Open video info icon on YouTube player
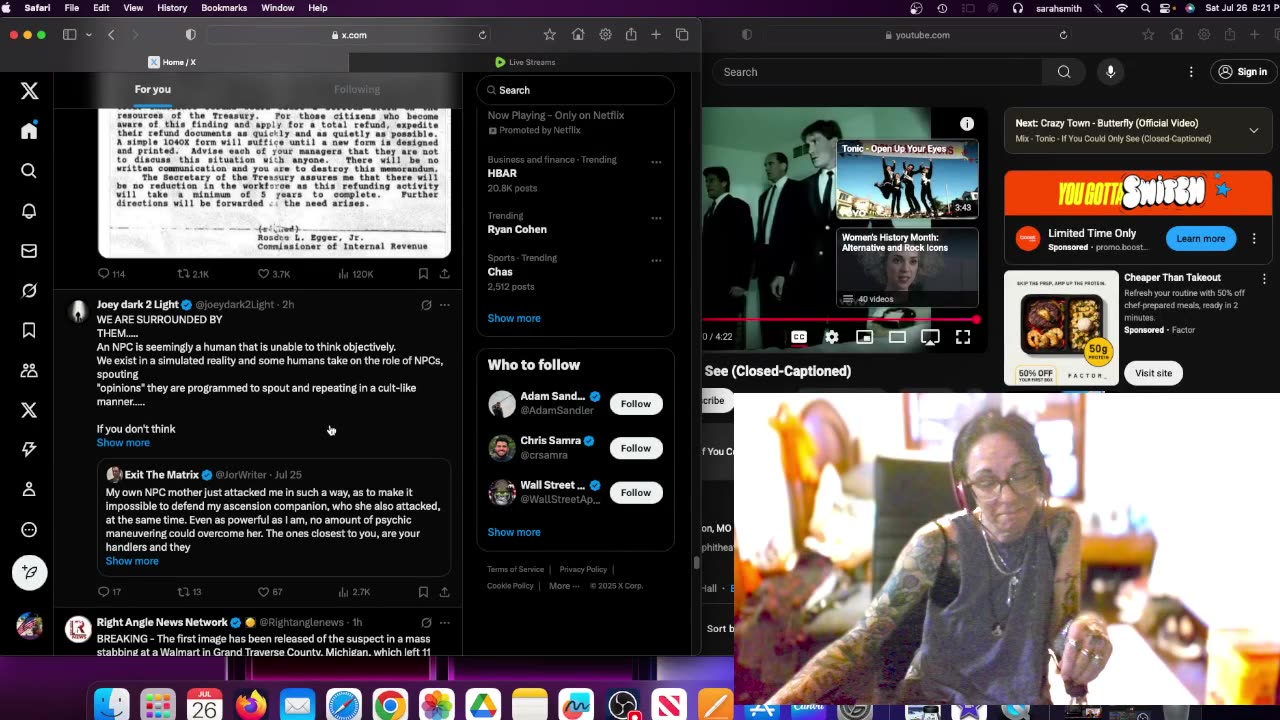This screenshot has width=1280, height=720. point(967,124)
